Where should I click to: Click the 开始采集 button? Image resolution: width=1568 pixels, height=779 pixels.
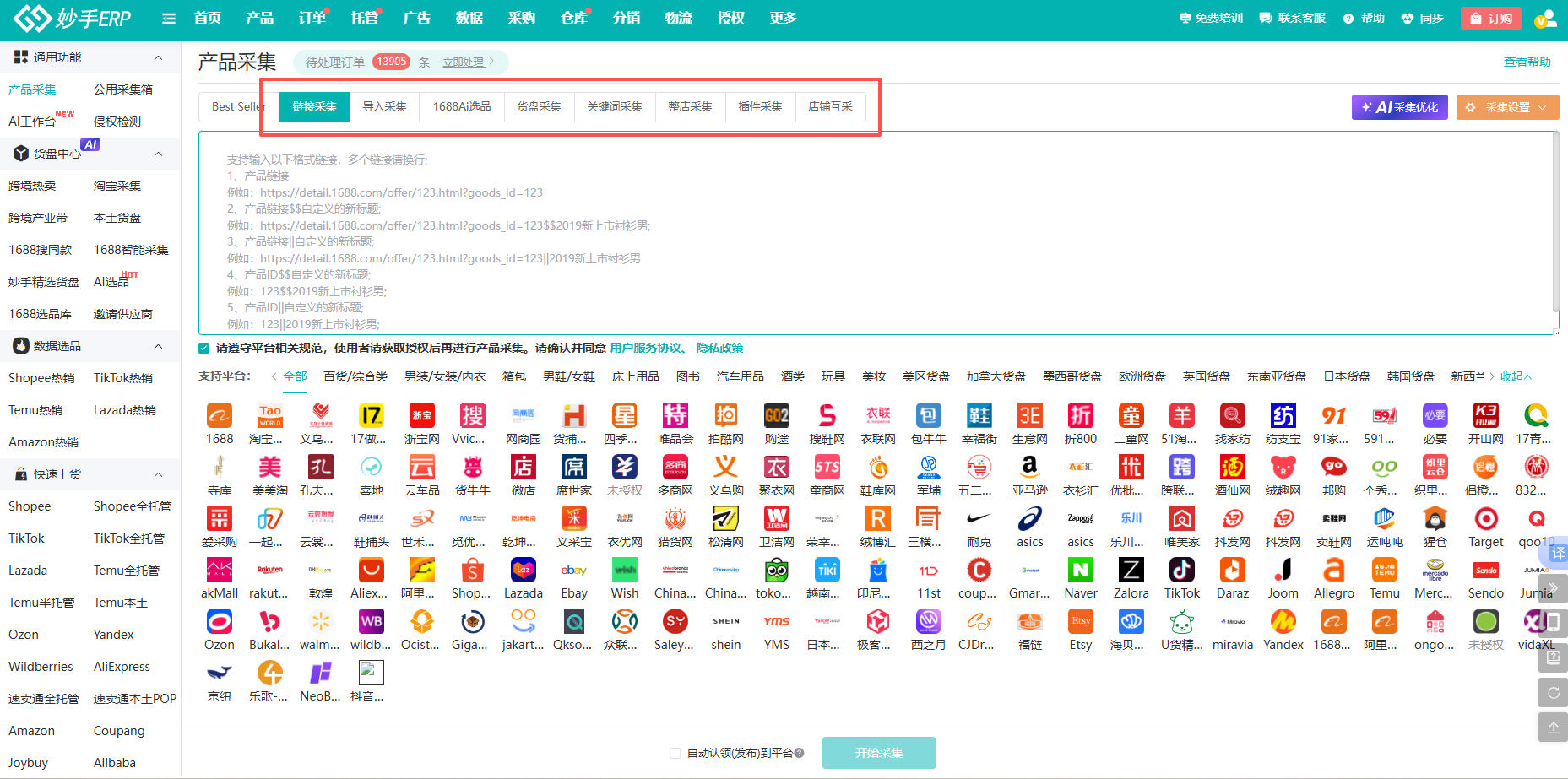pos(878,753)
